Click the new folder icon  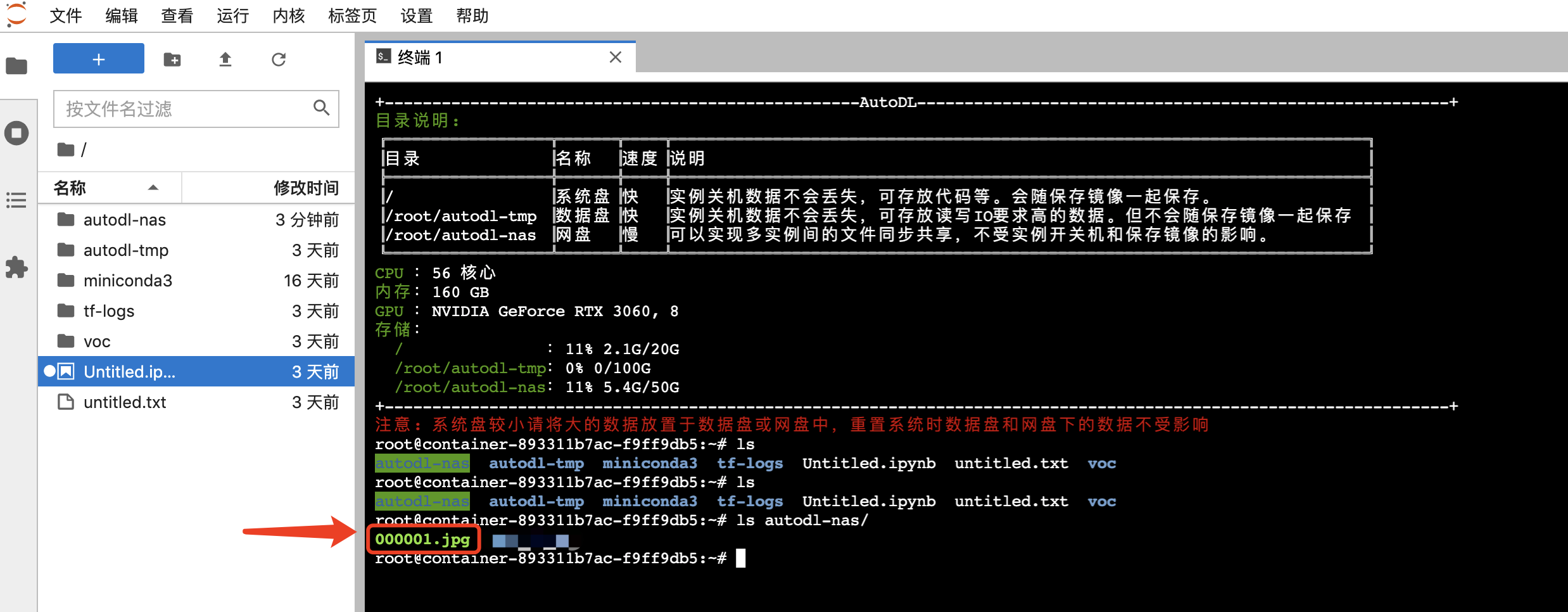tap(172, 60)
